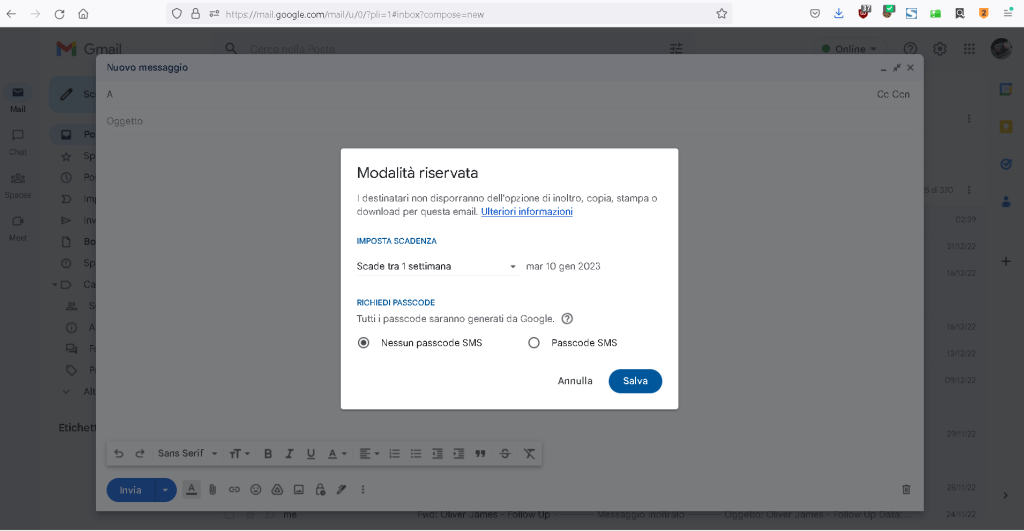Click the browser address bar URL field

pos(450,15)
